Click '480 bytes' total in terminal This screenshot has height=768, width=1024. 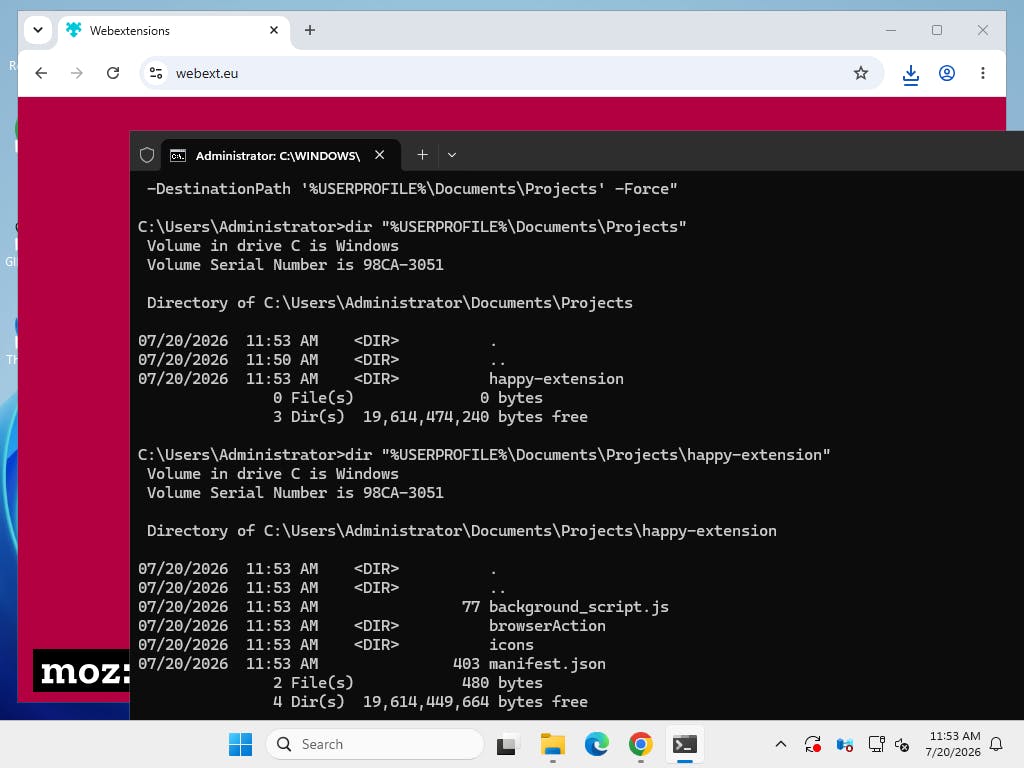point(502,682)
